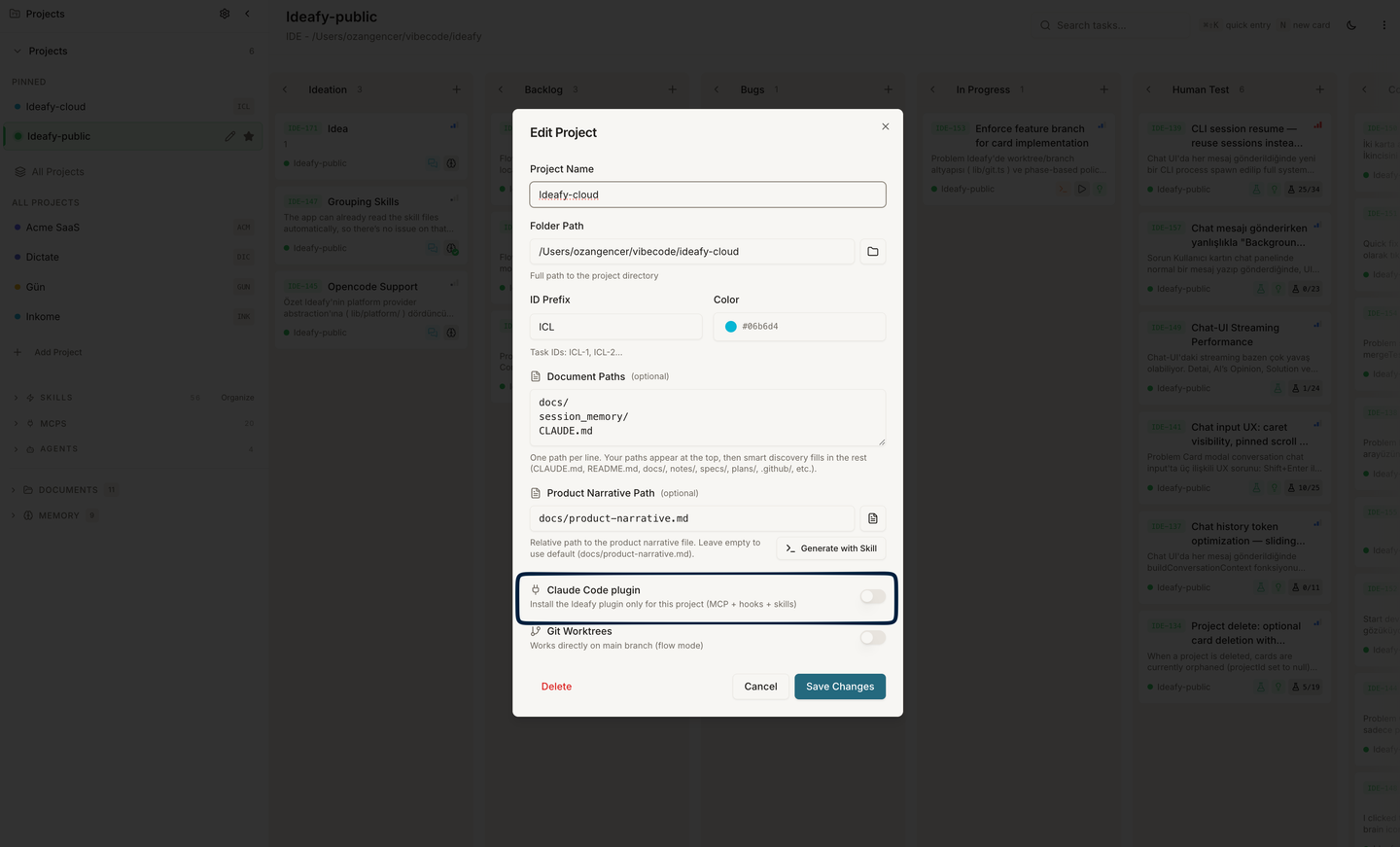The height and width of the screenshot is (847, 1400).
Task: Collapse the Projects list chevron
Action: [x=17, y=51]
